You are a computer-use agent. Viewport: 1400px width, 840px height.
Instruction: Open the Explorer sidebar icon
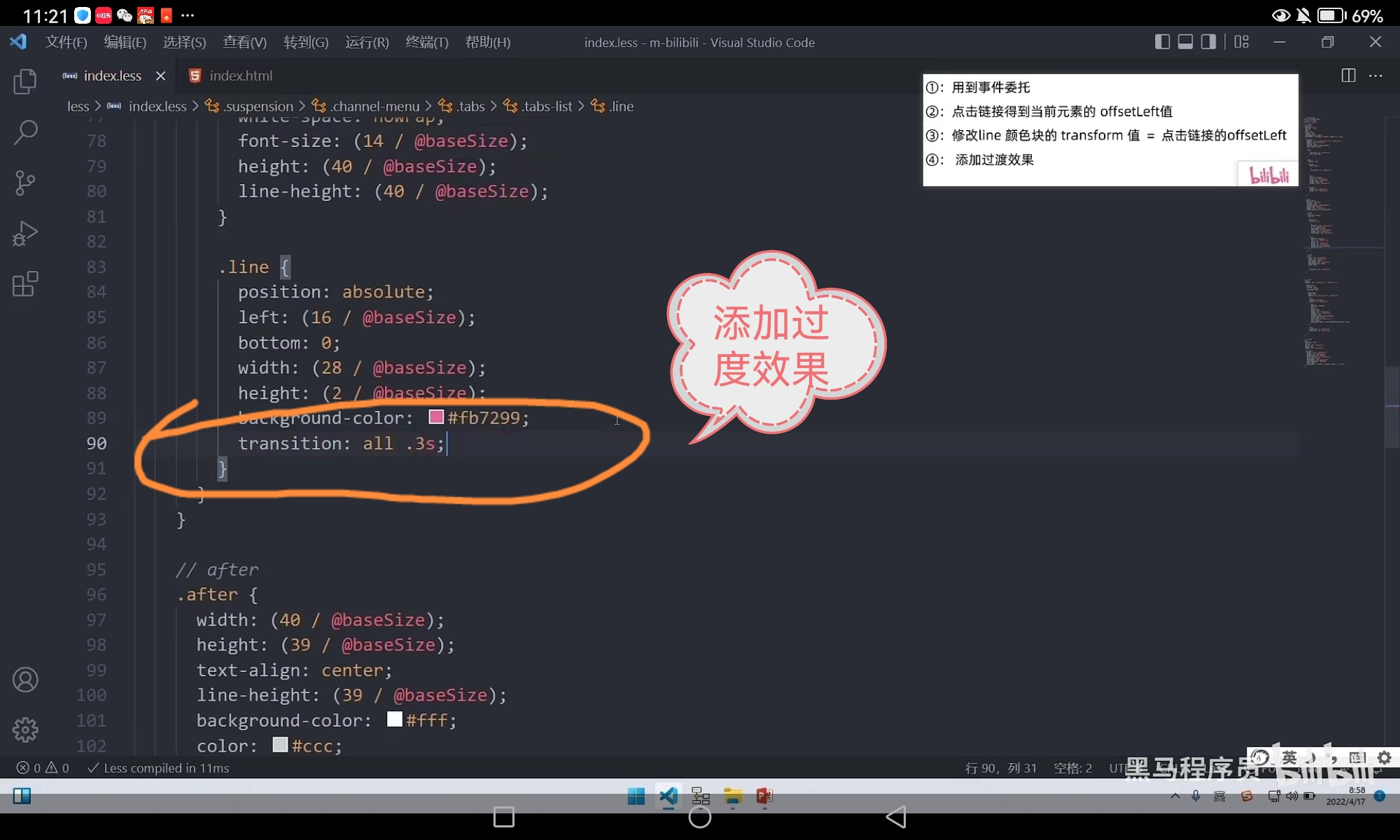[25, 81]
